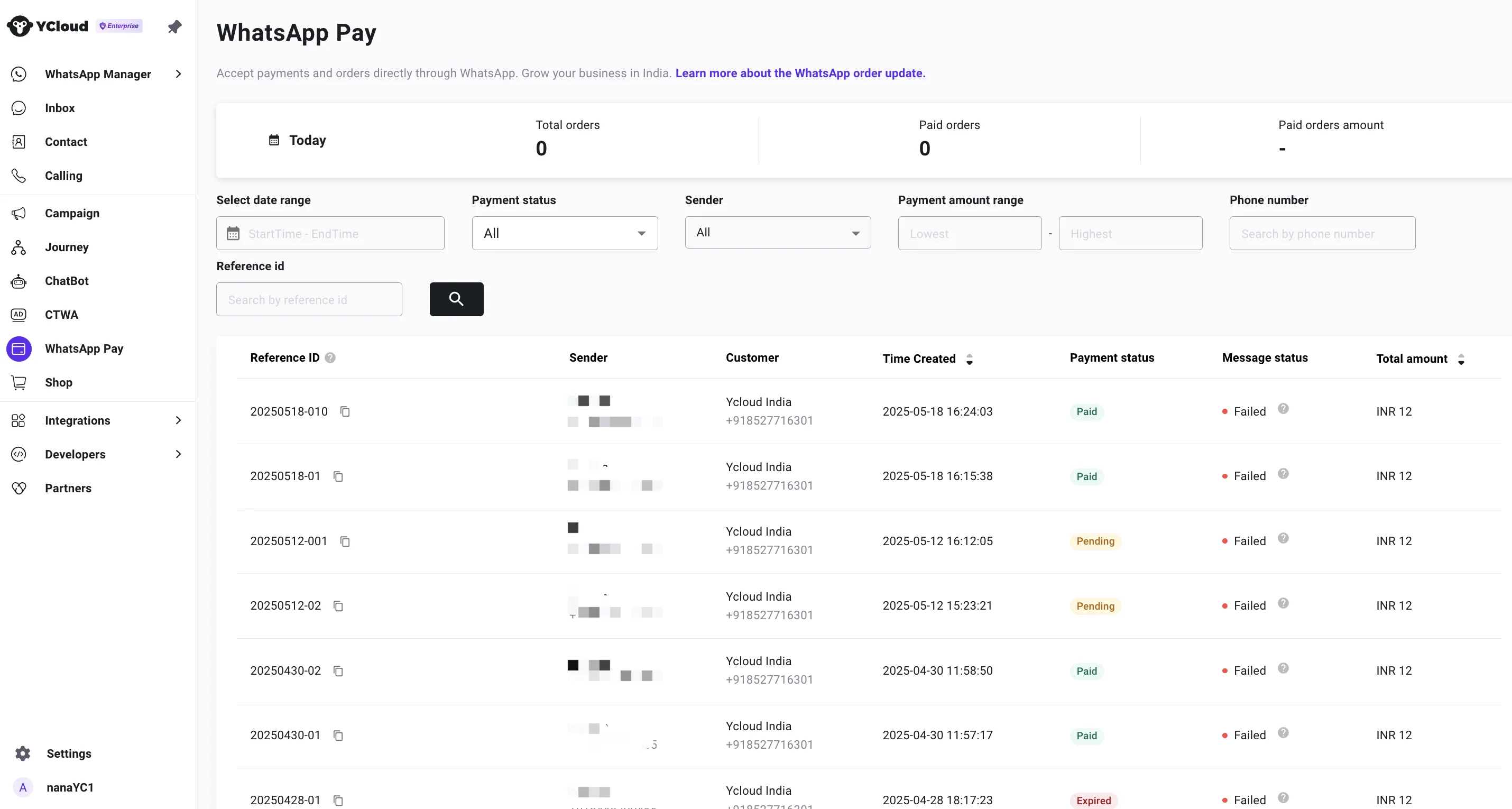
Task: Open the Sender dropdown
Action: [x=777, y=233]
